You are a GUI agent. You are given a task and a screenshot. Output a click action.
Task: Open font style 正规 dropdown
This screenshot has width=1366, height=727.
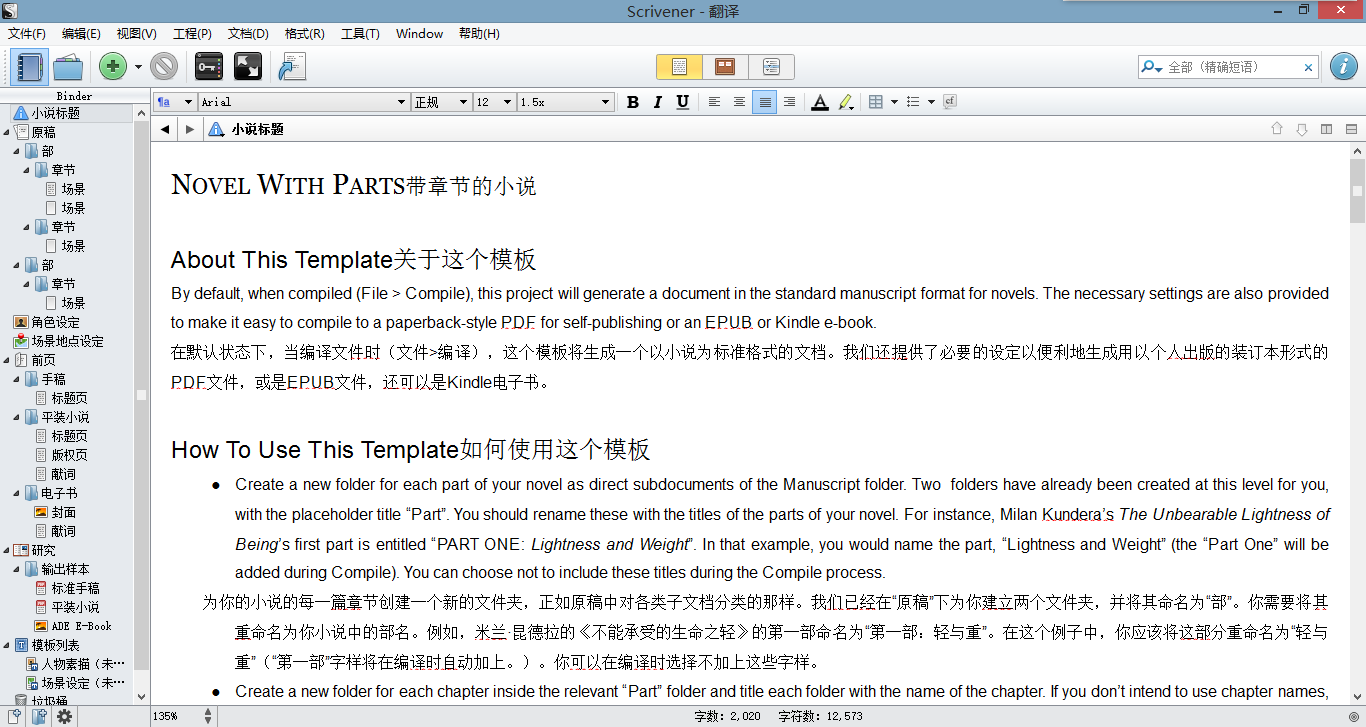[x=441, y=102]
